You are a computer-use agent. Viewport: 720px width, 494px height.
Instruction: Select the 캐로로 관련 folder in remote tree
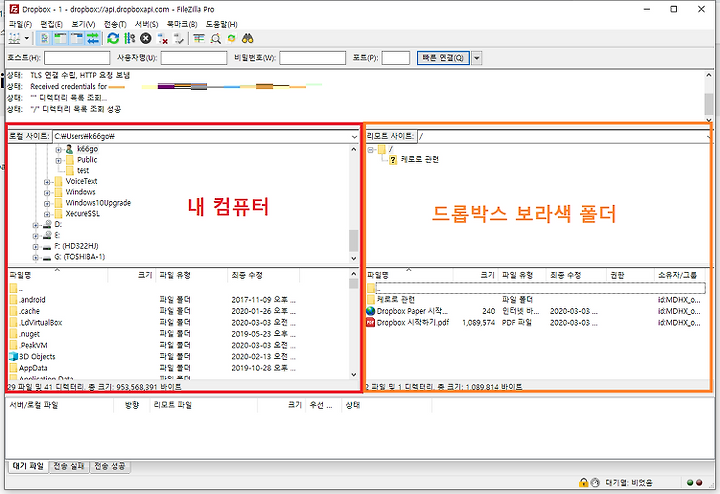tap(420, 159)
